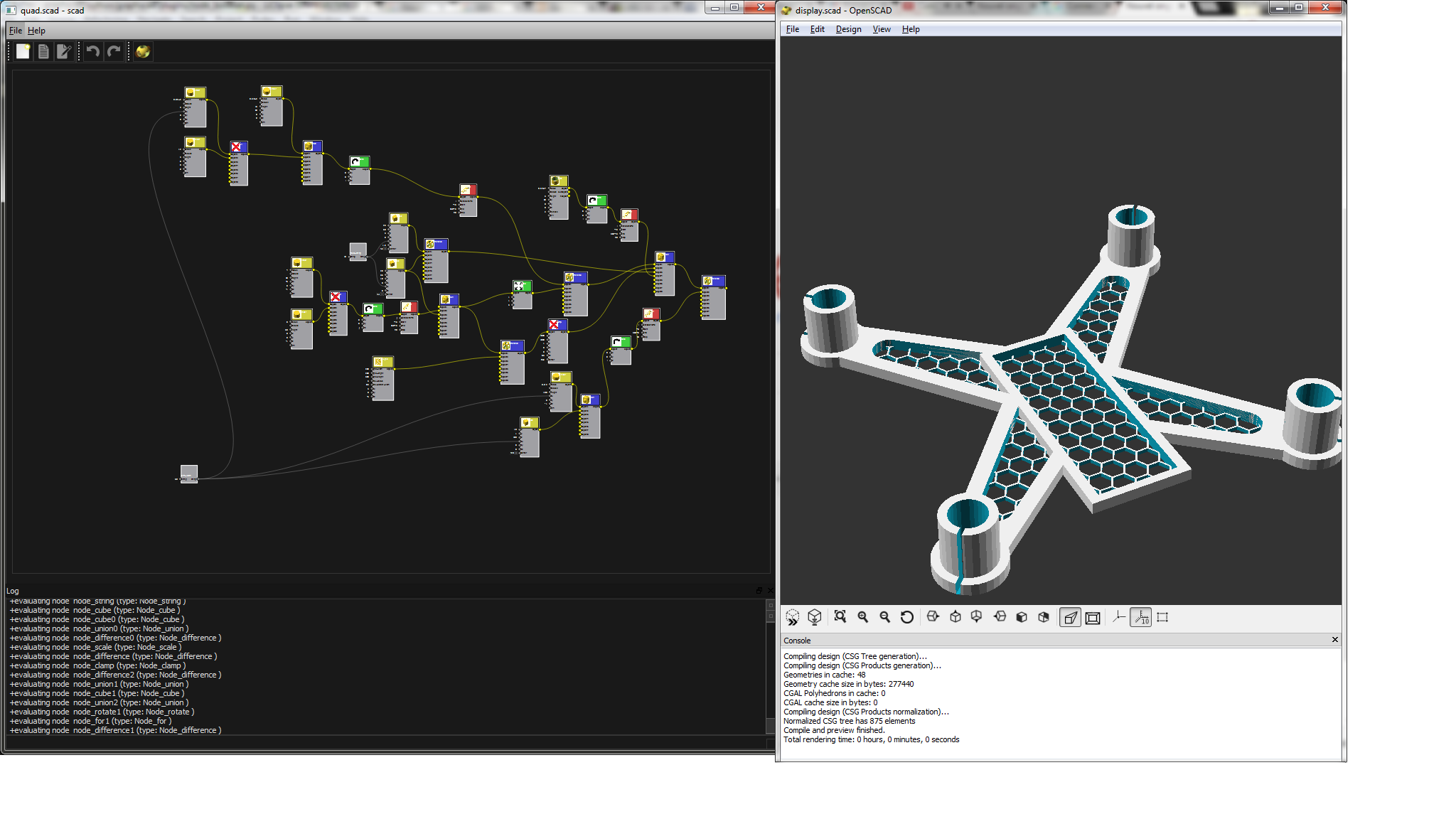Image resolution: width=1456 pixels, height=819 pixels.
Task: Float the Log panel with its undock button
Action: tap(759, 591)
